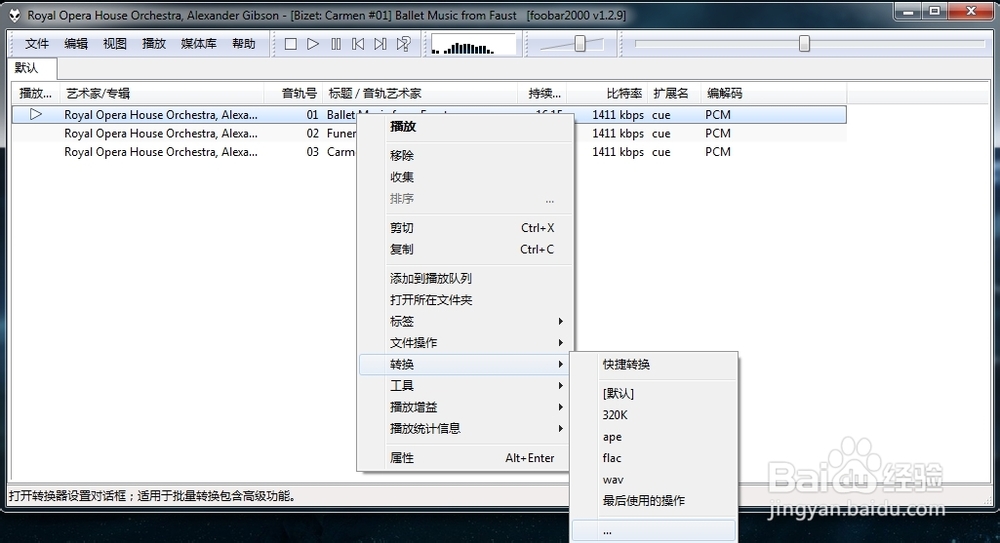This screenshot has height=543, width=1000.
Task: Close the foobar2000 window
Action: [x=971, y=11]
